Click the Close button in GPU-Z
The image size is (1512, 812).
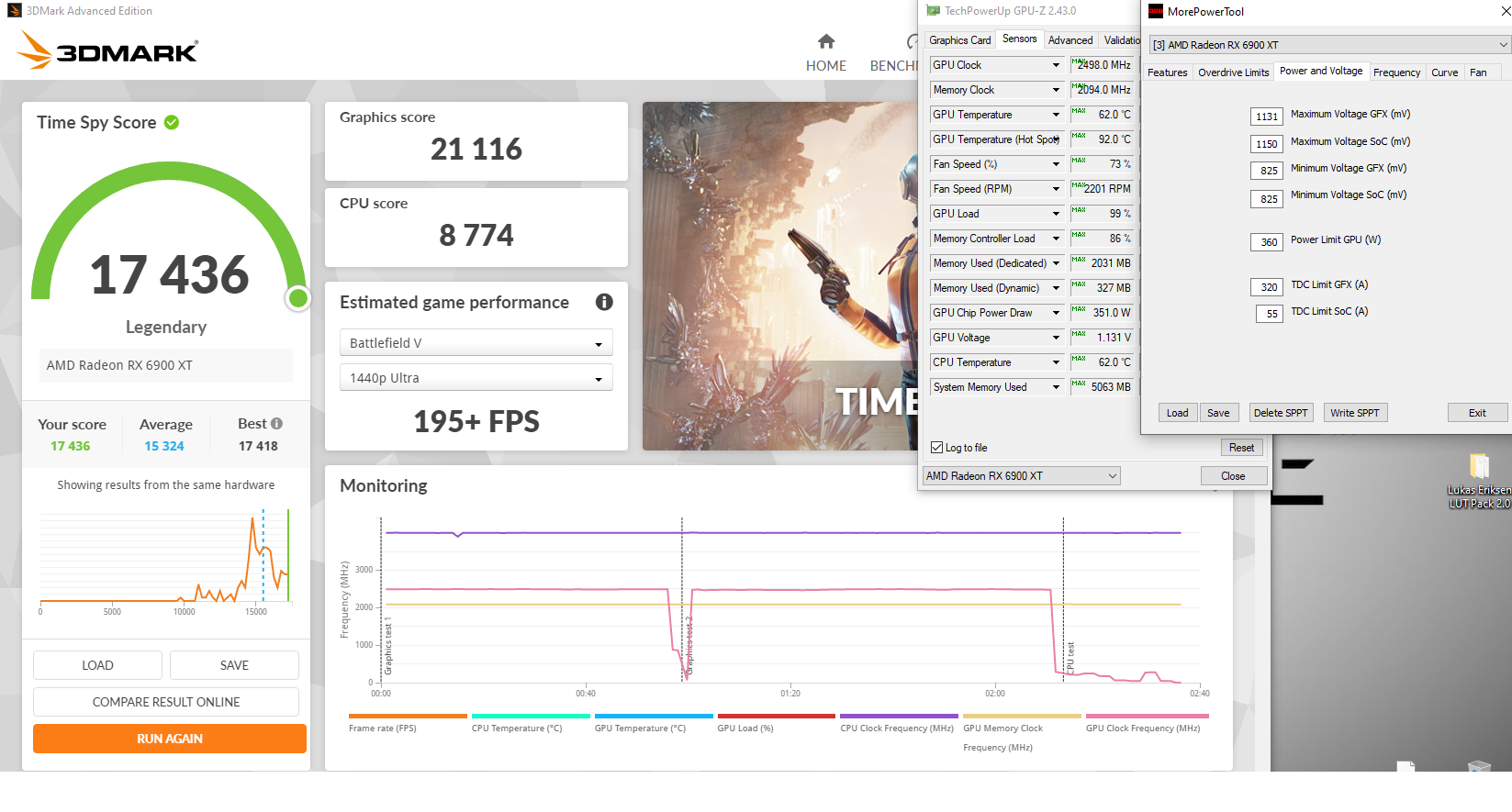(x=1233, y=476)
